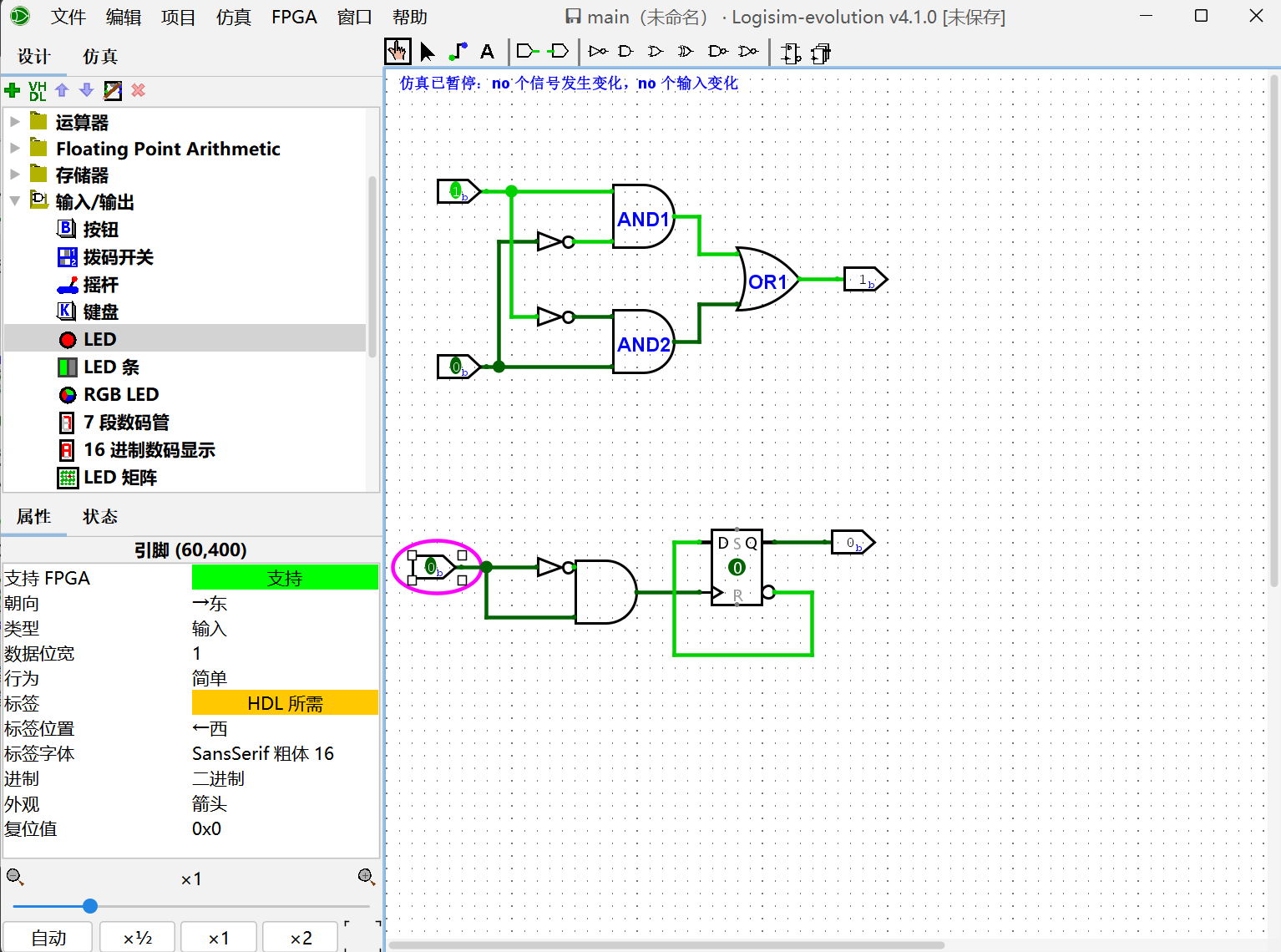This screenshot has width=1281, height=952.
Task: Open the 行为 value dropdown showing 简单
Action: [x=285, y=678]
